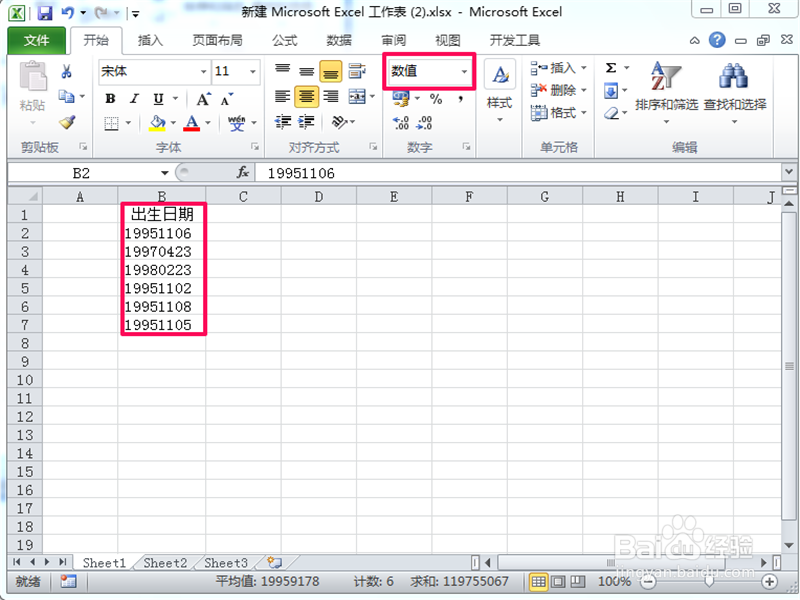800x600 pixels.
Task: Toggle Italic formatting
Action: (x=134, y=98)
